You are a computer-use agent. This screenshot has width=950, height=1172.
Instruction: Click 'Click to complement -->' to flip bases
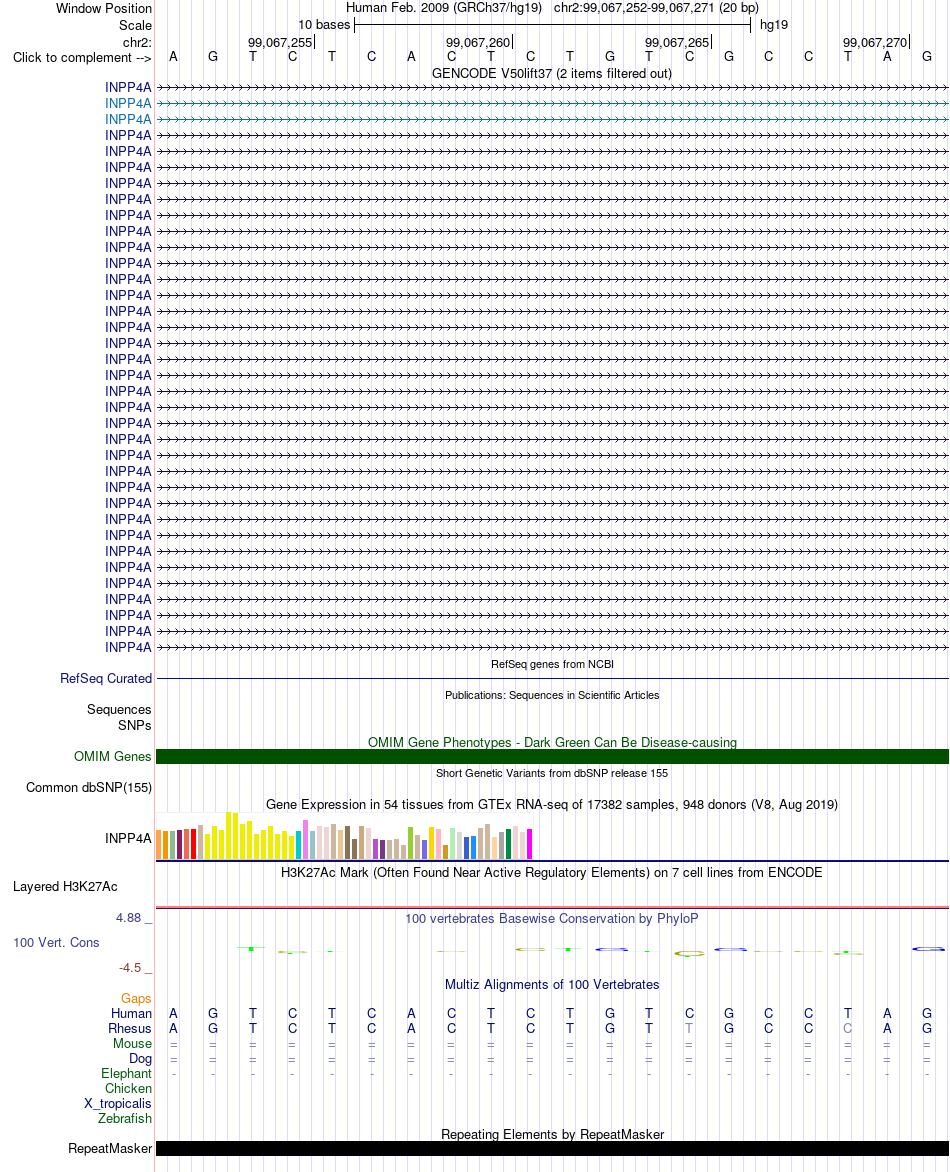pyautogui.click(x=82, y=58)
